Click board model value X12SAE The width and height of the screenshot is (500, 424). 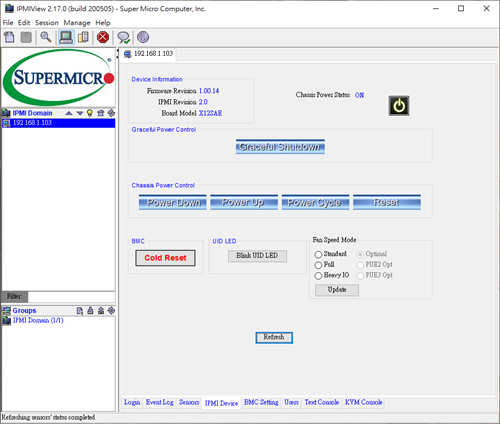[210, 113]
